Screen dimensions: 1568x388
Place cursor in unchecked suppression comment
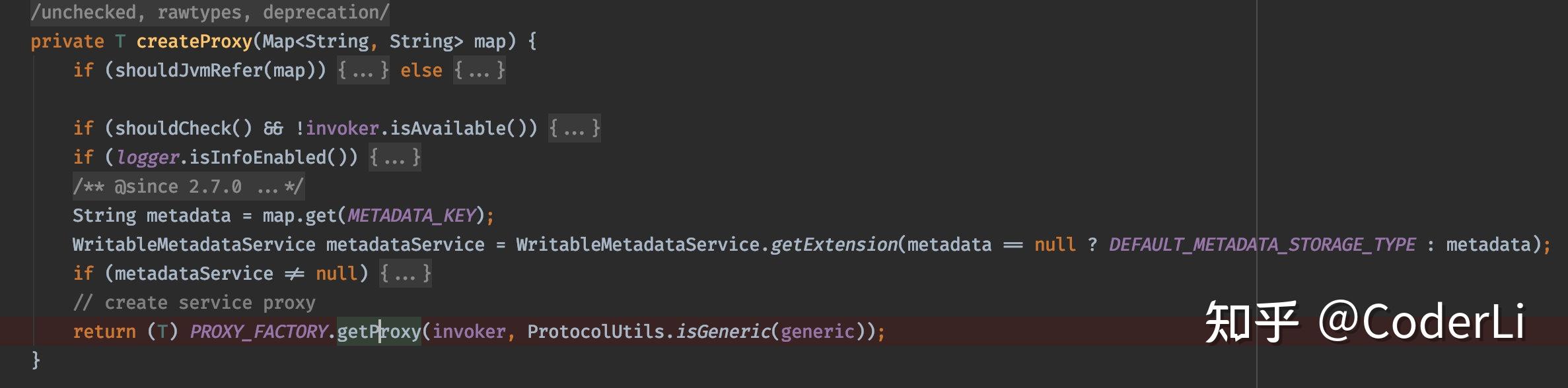(210, 12)
